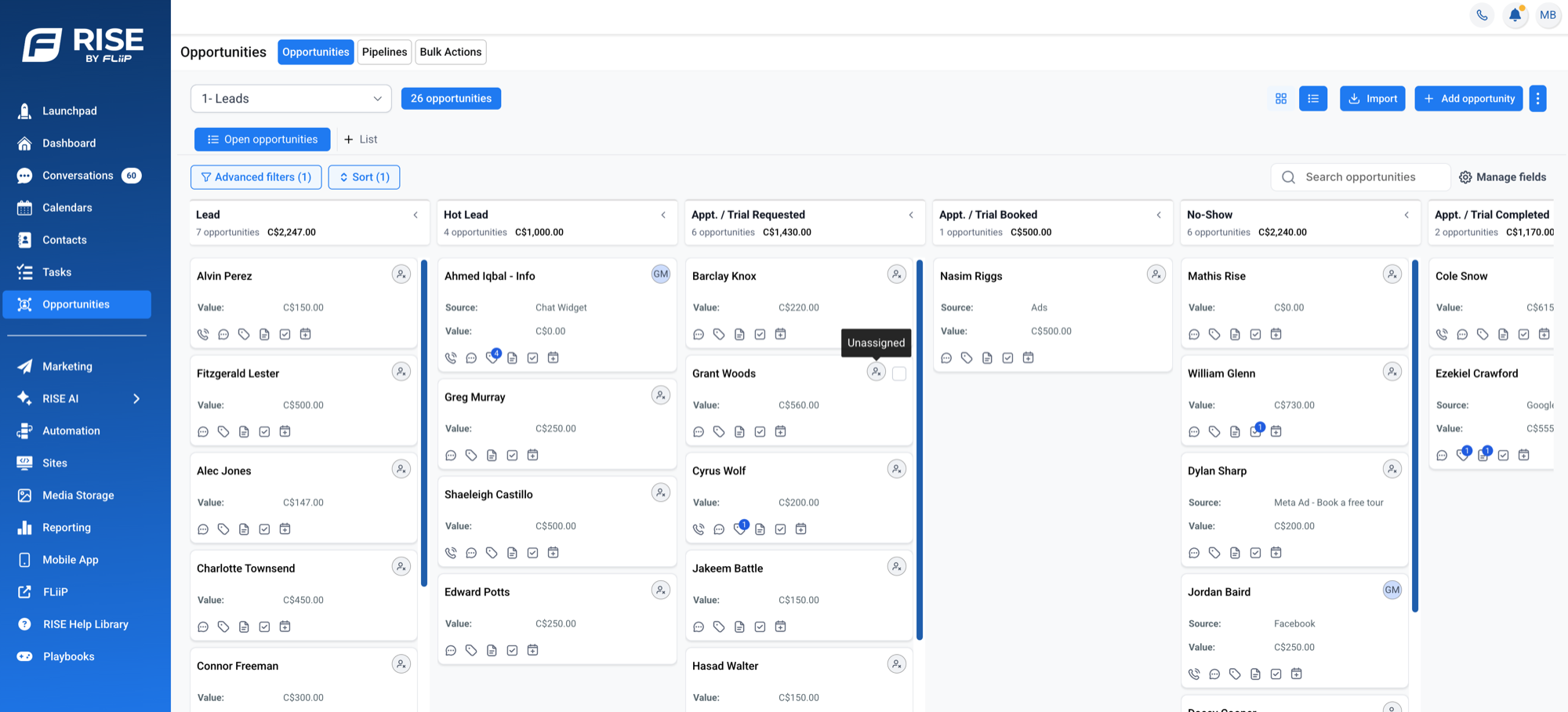
Task: Open the phone dialer icon
Action: click(1482, 15)
